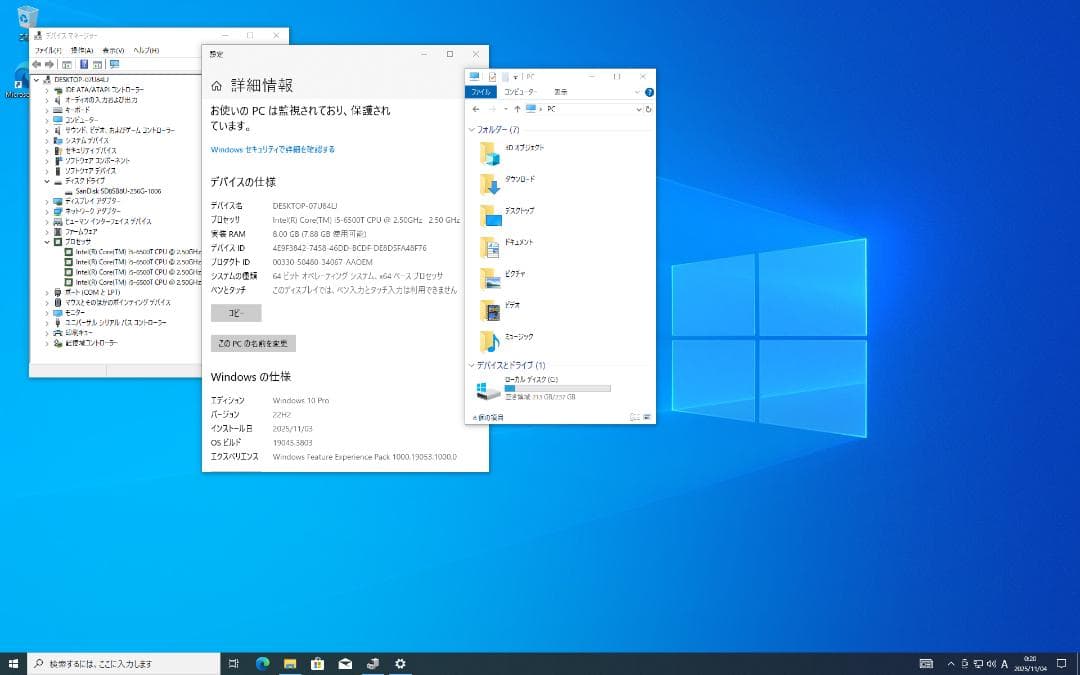
Task: Open the Desktop (デスクトップ) folder in Explorer
Action: point(508,216)
